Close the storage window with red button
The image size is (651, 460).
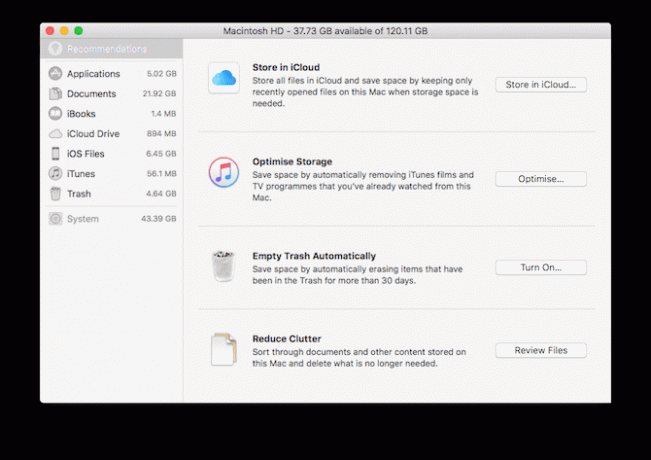[50, 31]
